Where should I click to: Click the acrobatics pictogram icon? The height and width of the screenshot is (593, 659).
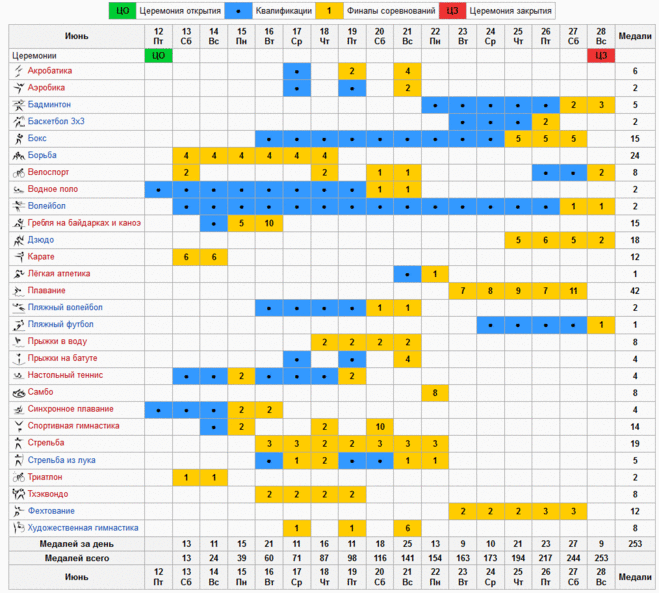point(18,72)
